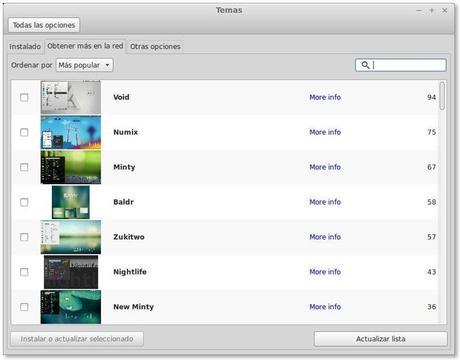460x360 pixels.
Task: Check the New Minty theme checkbox
Action: point(24,307)
